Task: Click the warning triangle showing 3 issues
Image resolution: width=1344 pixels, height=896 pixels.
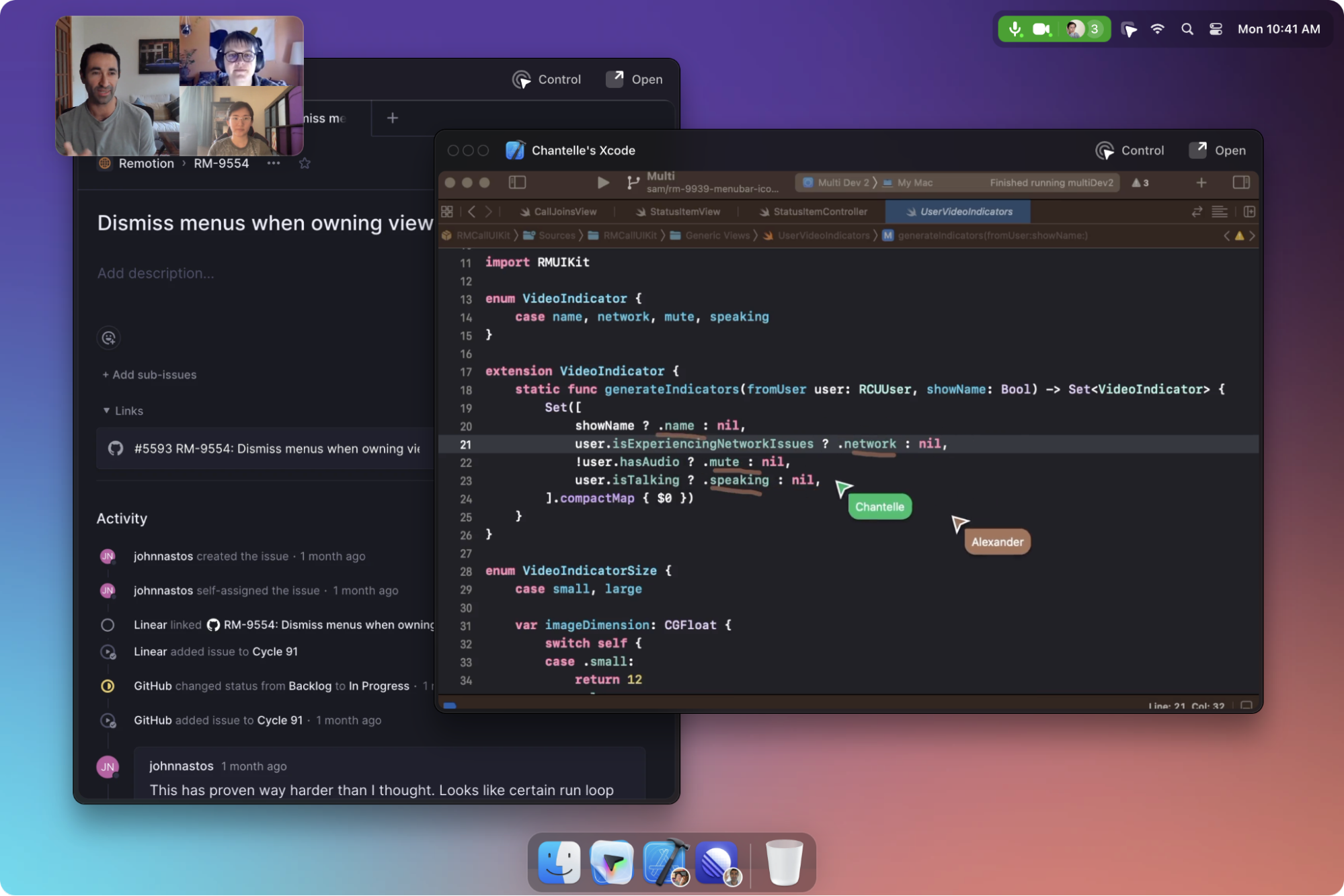Action: [x=1140, y=182]
